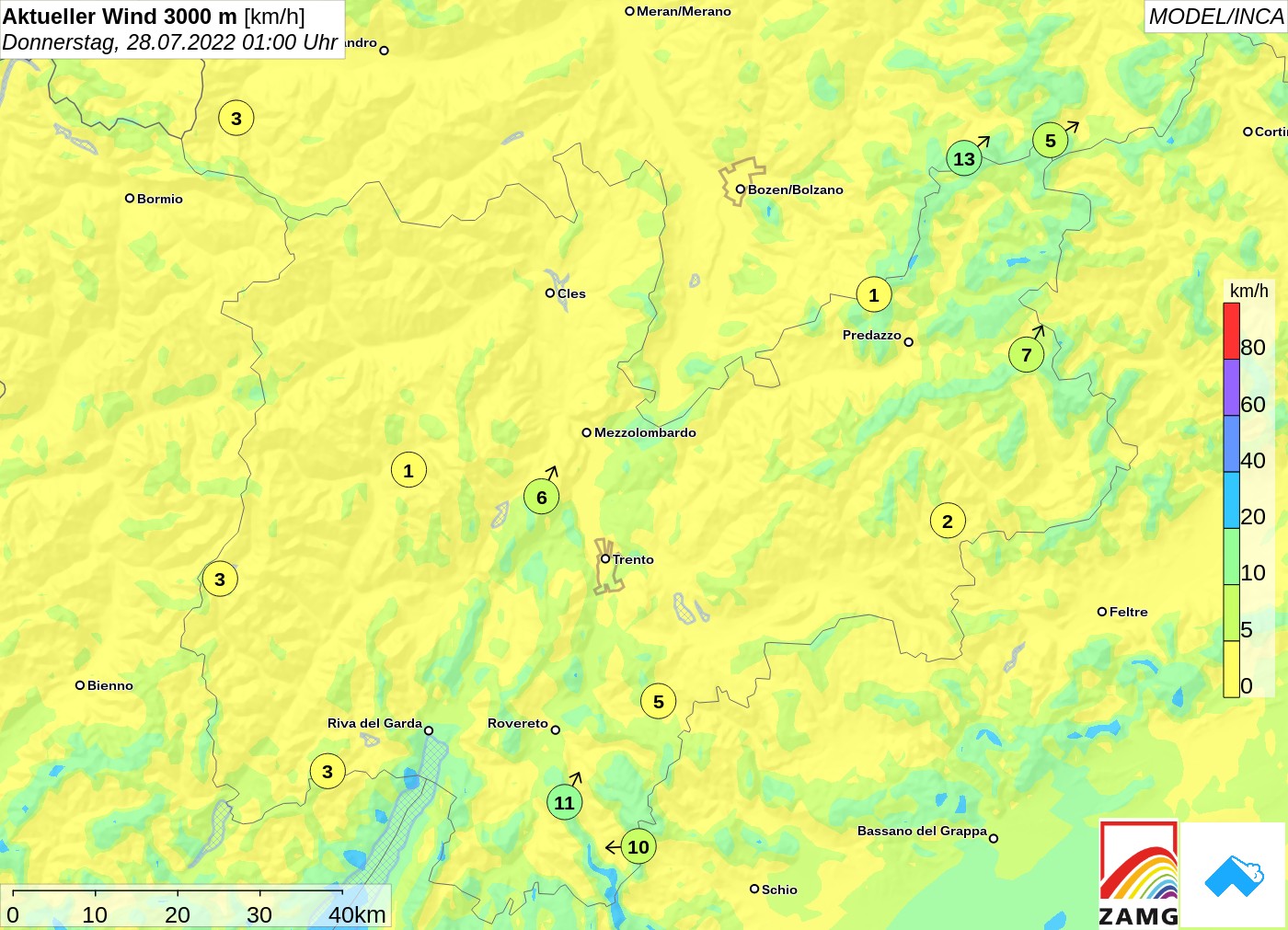Click the wind station marker showing 11
The width and height of the screenshot is (1288, 930).
click(x=564, y=803)
